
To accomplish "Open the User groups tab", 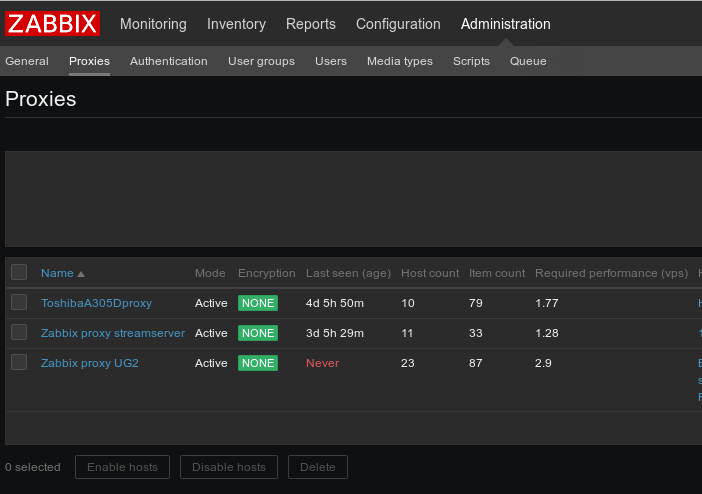I will [261, 61].
